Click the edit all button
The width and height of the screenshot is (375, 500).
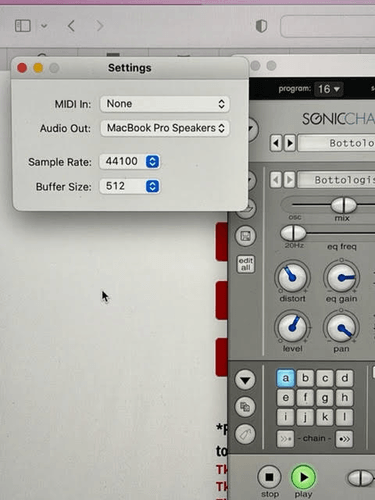tap(246, 264)
